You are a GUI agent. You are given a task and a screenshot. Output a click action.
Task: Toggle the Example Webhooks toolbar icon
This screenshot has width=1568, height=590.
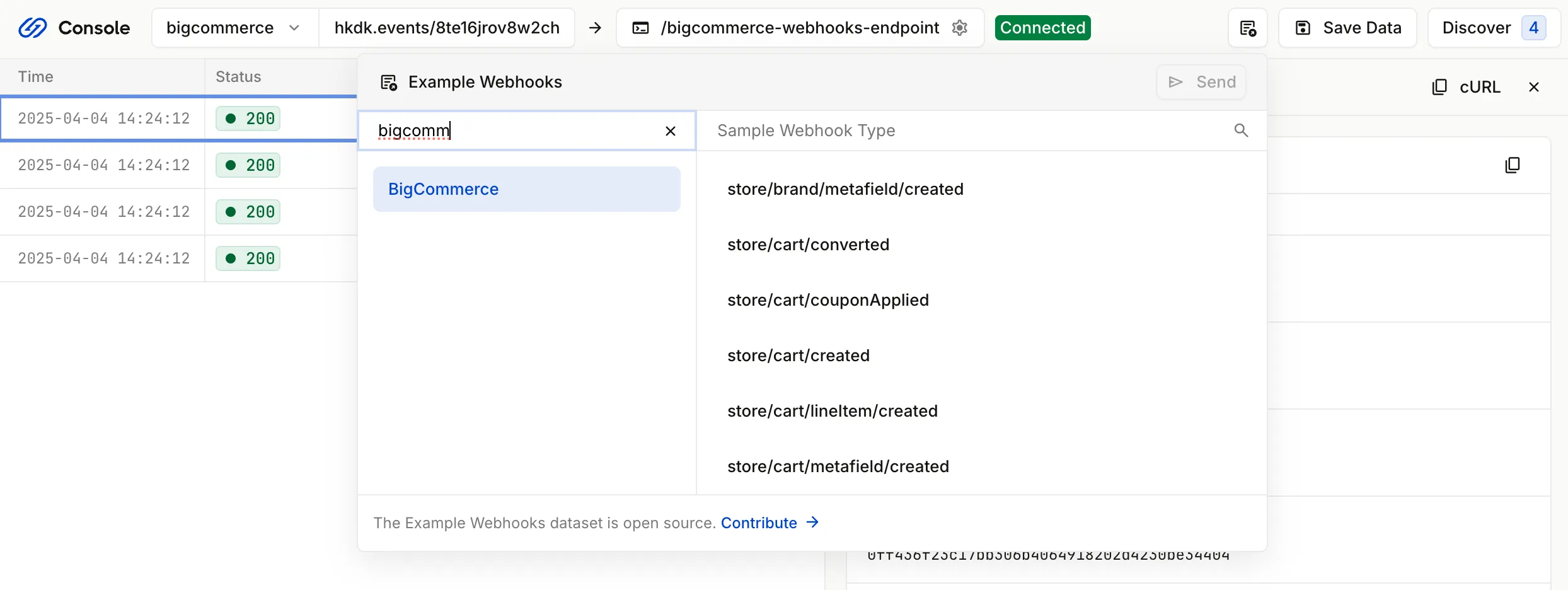(x=1248, y=28)
